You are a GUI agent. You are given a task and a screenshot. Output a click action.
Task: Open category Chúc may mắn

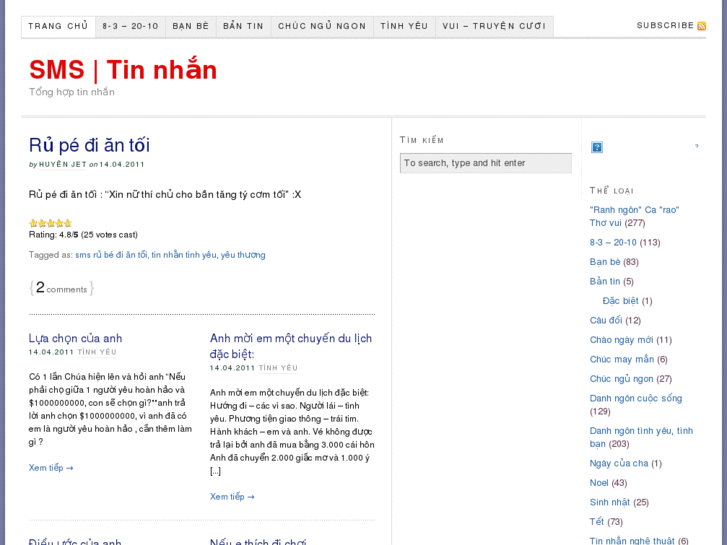pos(621,359)
